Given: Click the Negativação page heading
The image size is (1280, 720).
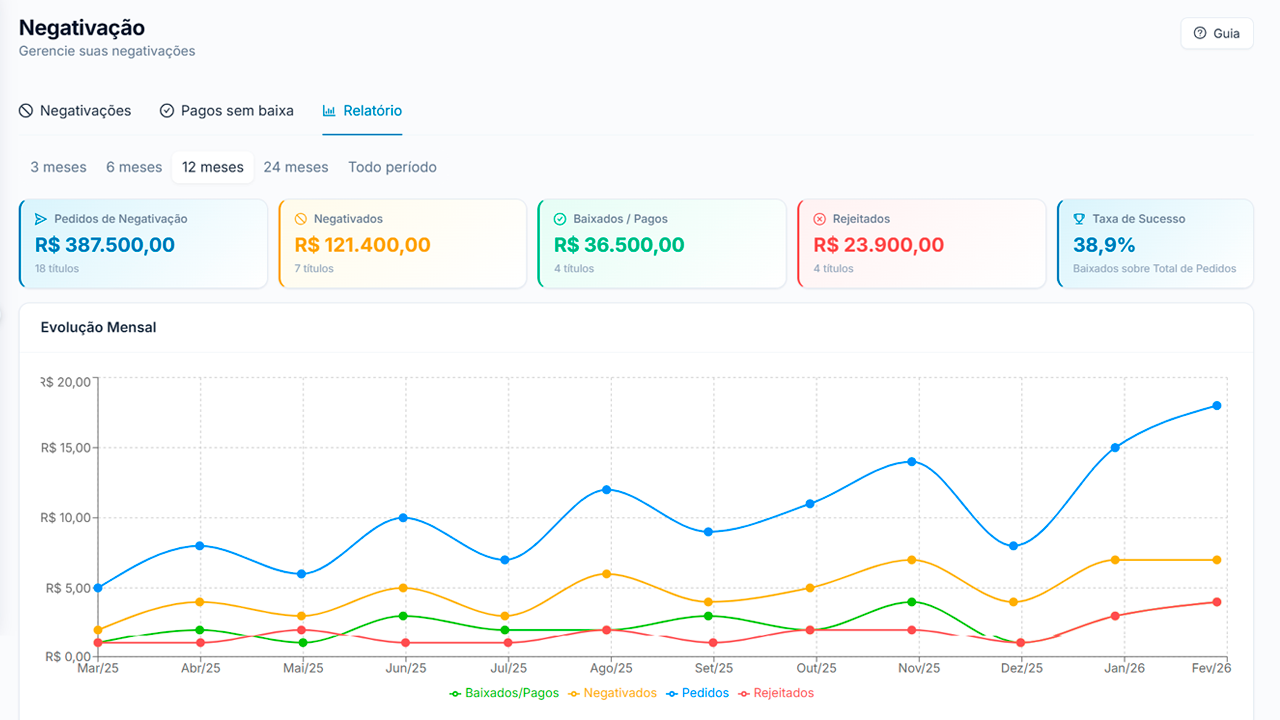Looking at the screenshot, I should pos(82,28).
